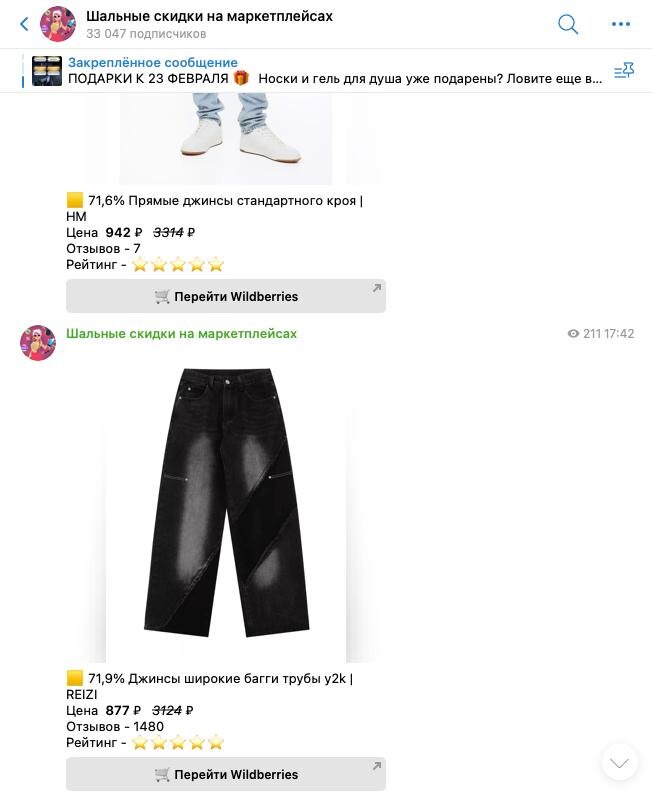652x798 pixels.
Task: Jump to latest messages with down-chevron button
Action: 619,762
